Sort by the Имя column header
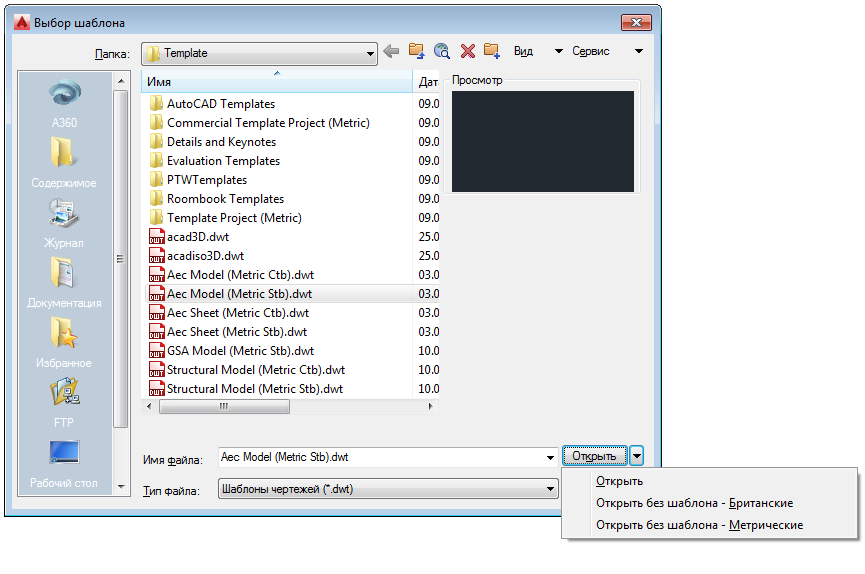 [277, 82]
